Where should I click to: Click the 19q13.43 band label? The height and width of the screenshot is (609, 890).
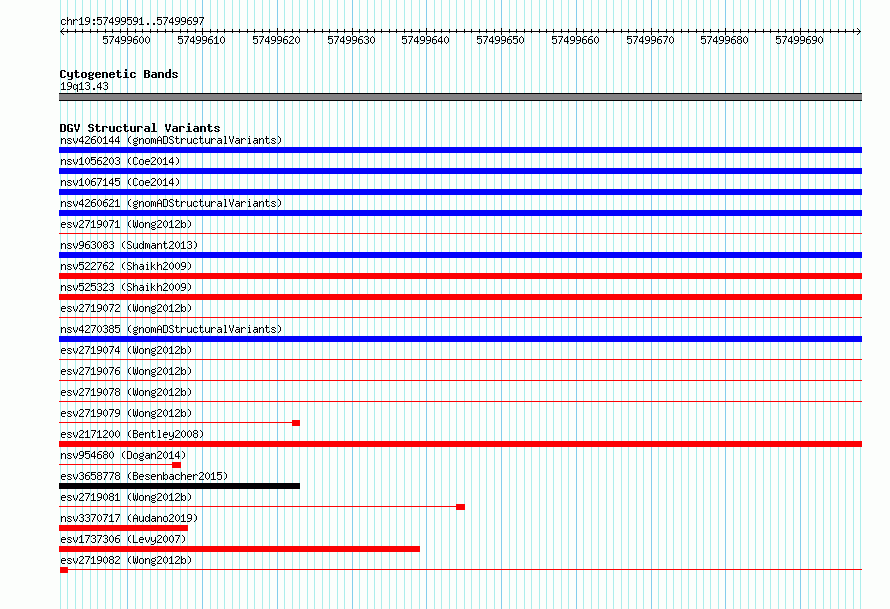click(x=84, y=86)
